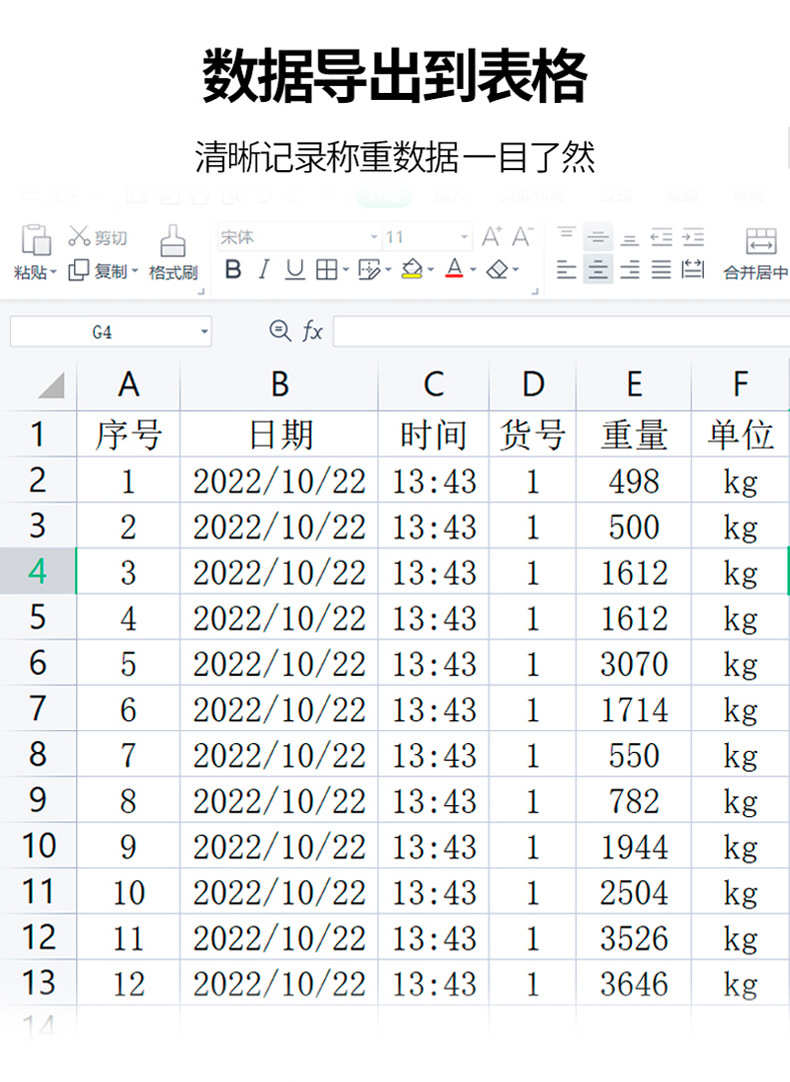The width and height of the screenshot is (790, 1082).
Task: Click the clear eraser icon
Action: 497,269
